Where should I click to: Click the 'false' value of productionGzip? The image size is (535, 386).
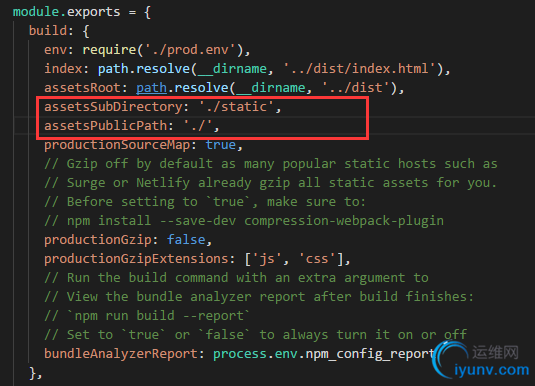(186, 240)
